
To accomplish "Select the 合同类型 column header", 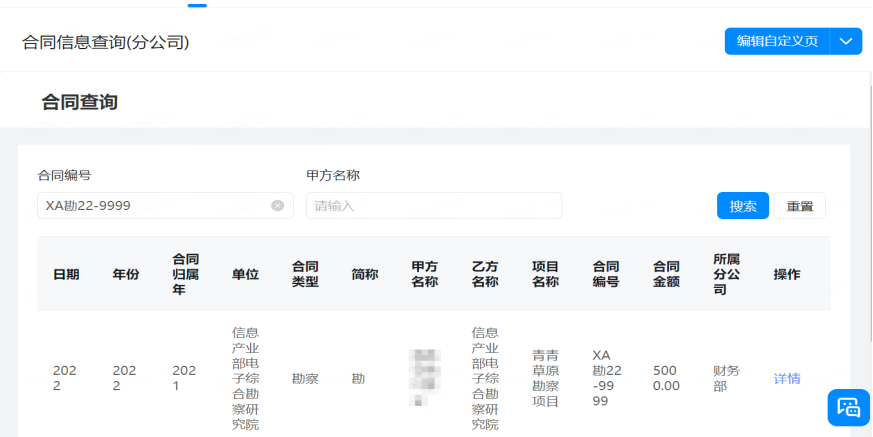I will 305,274.
